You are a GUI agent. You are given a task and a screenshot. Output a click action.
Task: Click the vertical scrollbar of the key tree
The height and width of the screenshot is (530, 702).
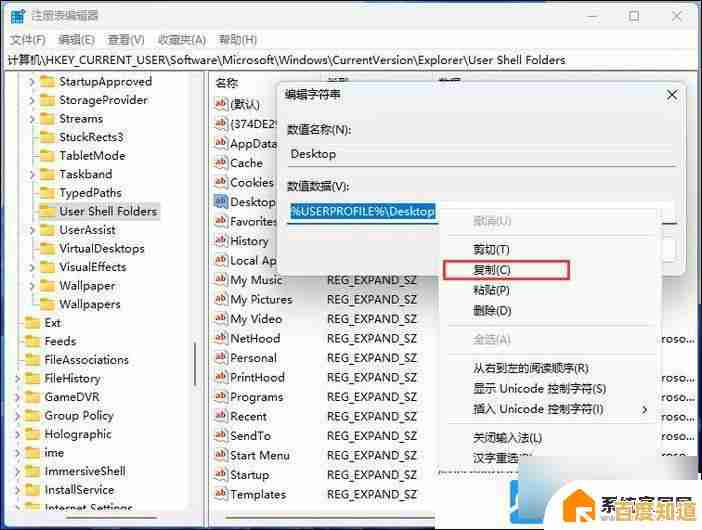coord(195,363)
